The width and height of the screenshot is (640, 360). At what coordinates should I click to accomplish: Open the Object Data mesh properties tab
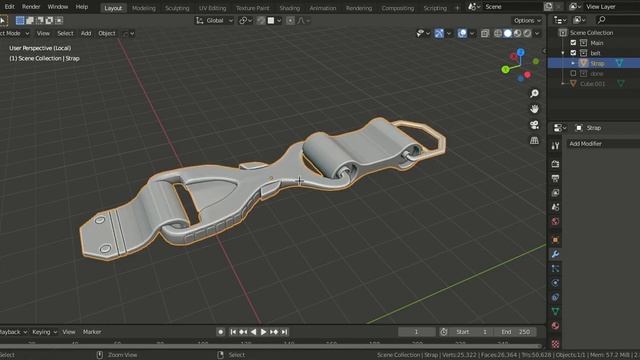[555, 311]
